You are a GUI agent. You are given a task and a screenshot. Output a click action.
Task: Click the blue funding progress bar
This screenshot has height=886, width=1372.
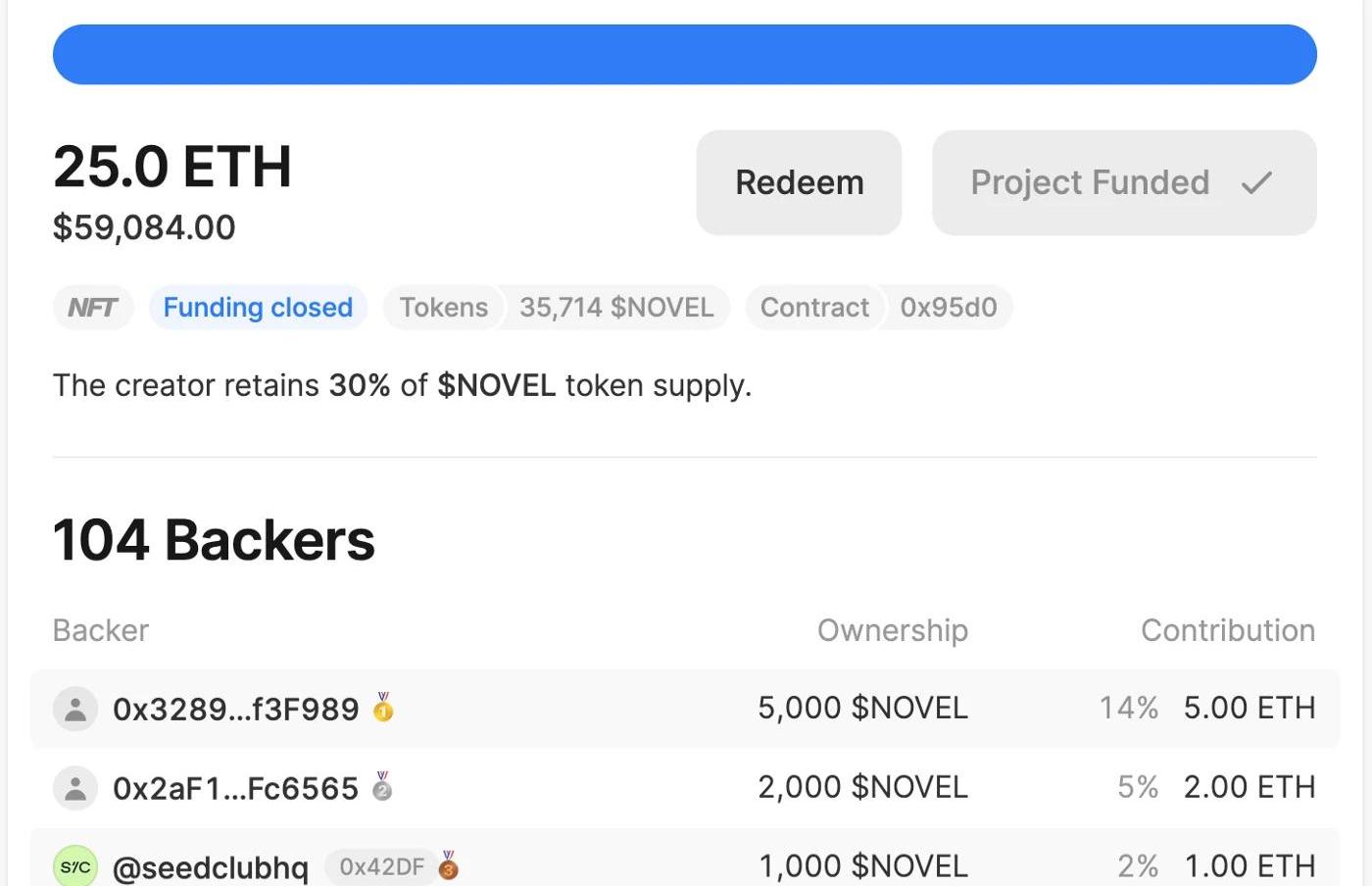[x=684, y=55]
